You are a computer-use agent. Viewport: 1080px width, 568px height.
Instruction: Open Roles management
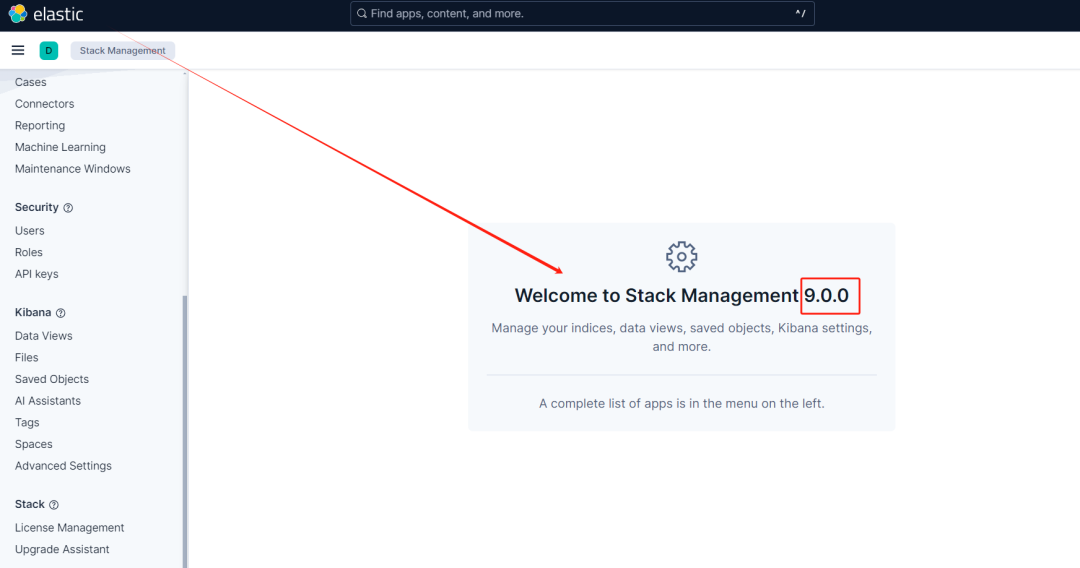point(29,253)
